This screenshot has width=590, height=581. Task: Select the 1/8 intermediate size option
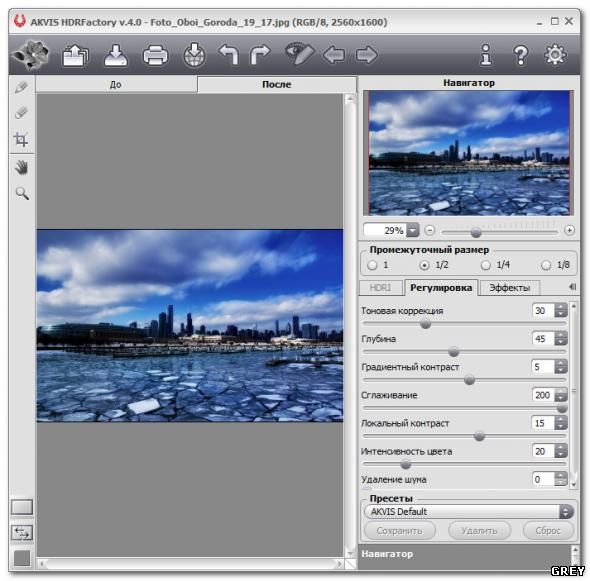pyautogui.click(x=546, y=265)
